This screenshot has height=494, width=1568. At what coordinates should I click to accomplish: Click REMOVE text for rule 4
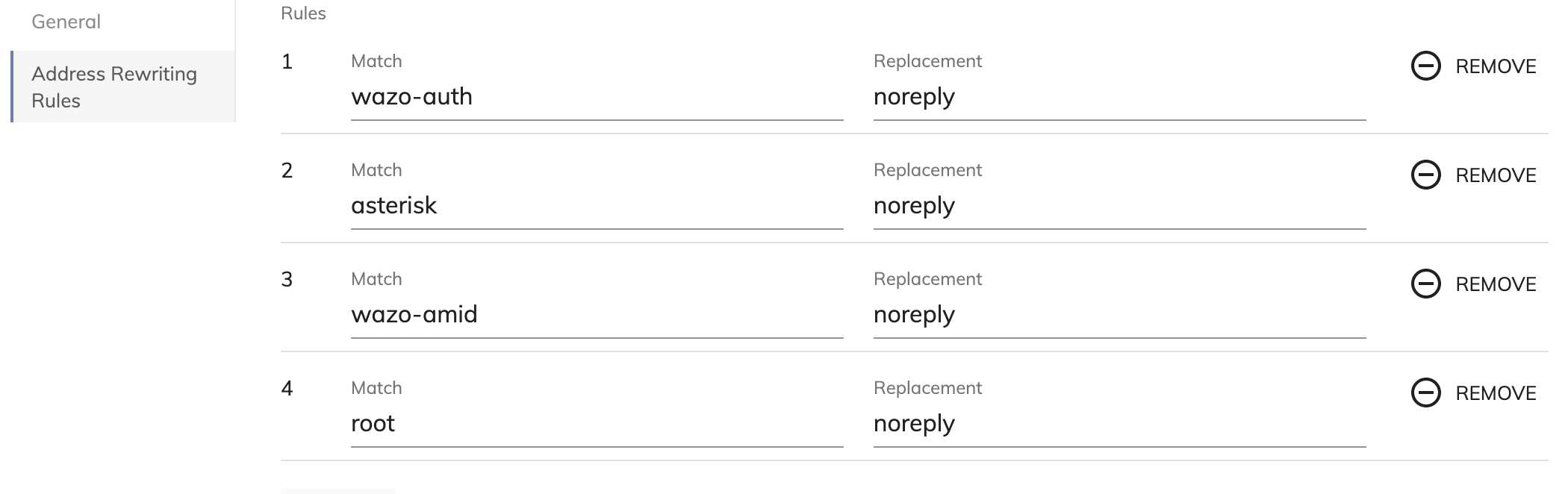coord(1496,393)
